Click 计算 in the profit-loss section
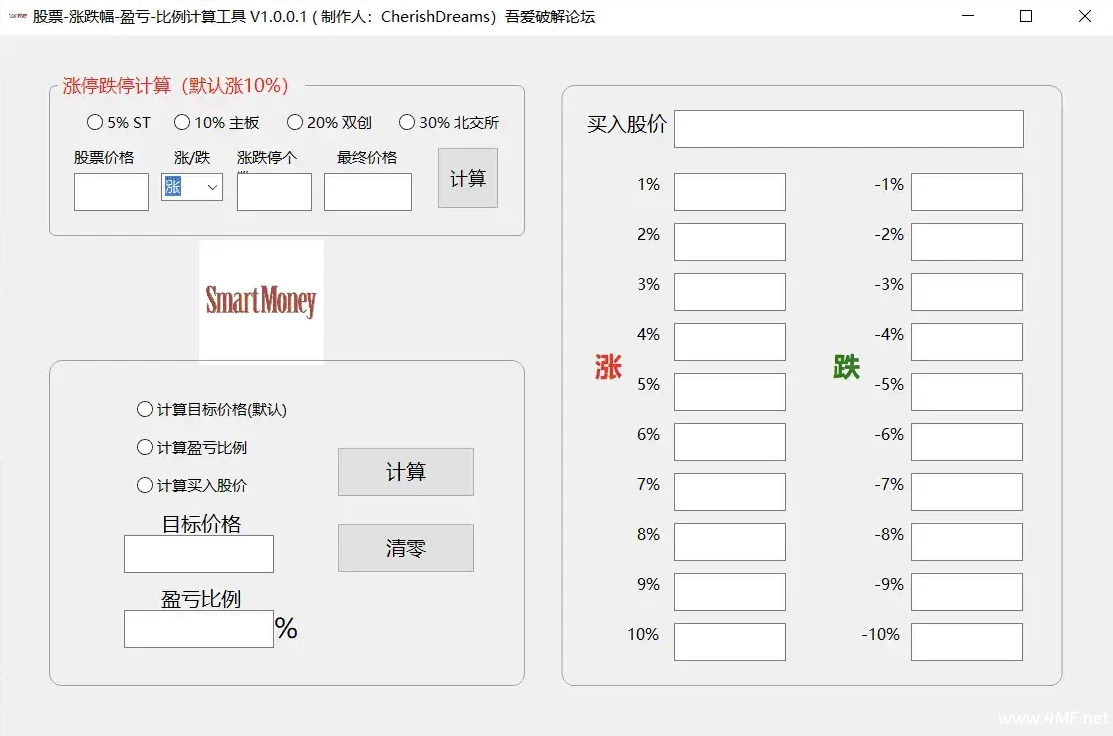Screen dimensions: 1113x736 [405, 471]
